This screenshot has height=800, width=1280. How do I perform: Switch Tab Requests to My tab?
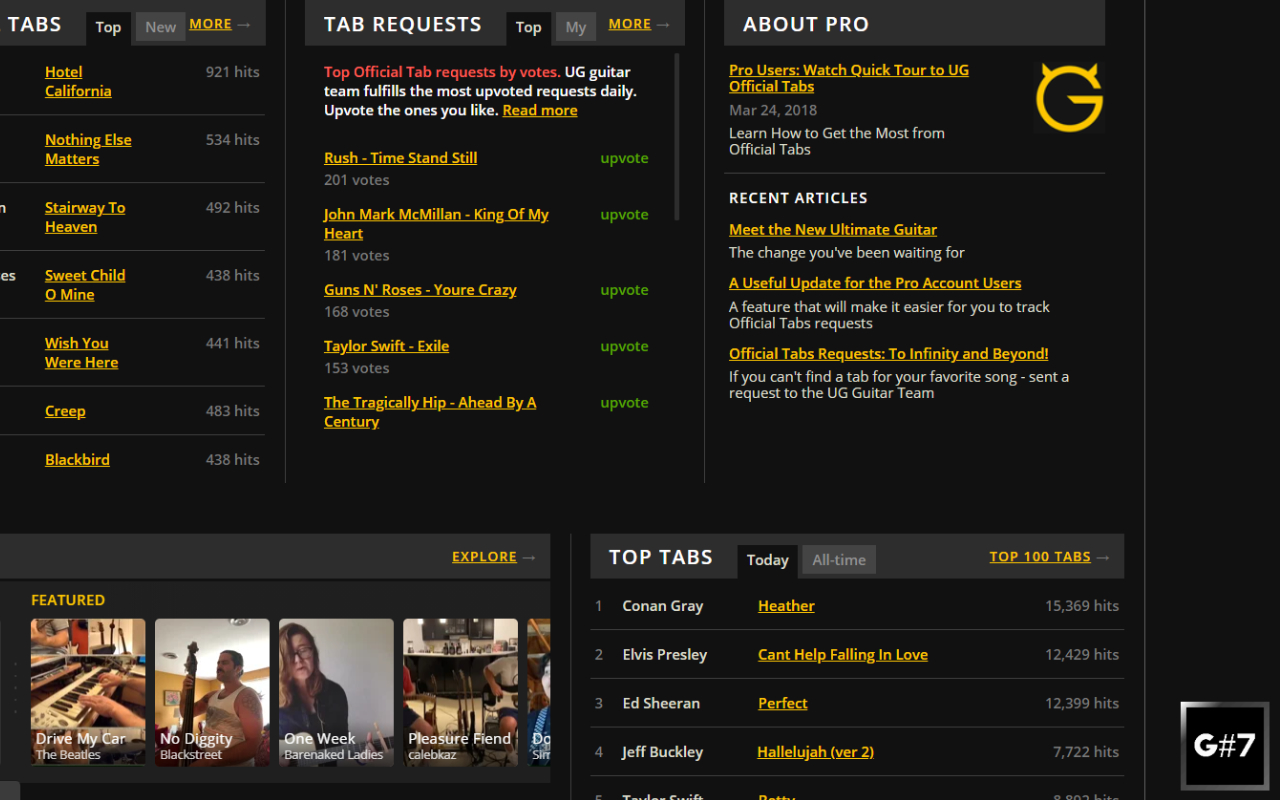click(x=576, y=27)
